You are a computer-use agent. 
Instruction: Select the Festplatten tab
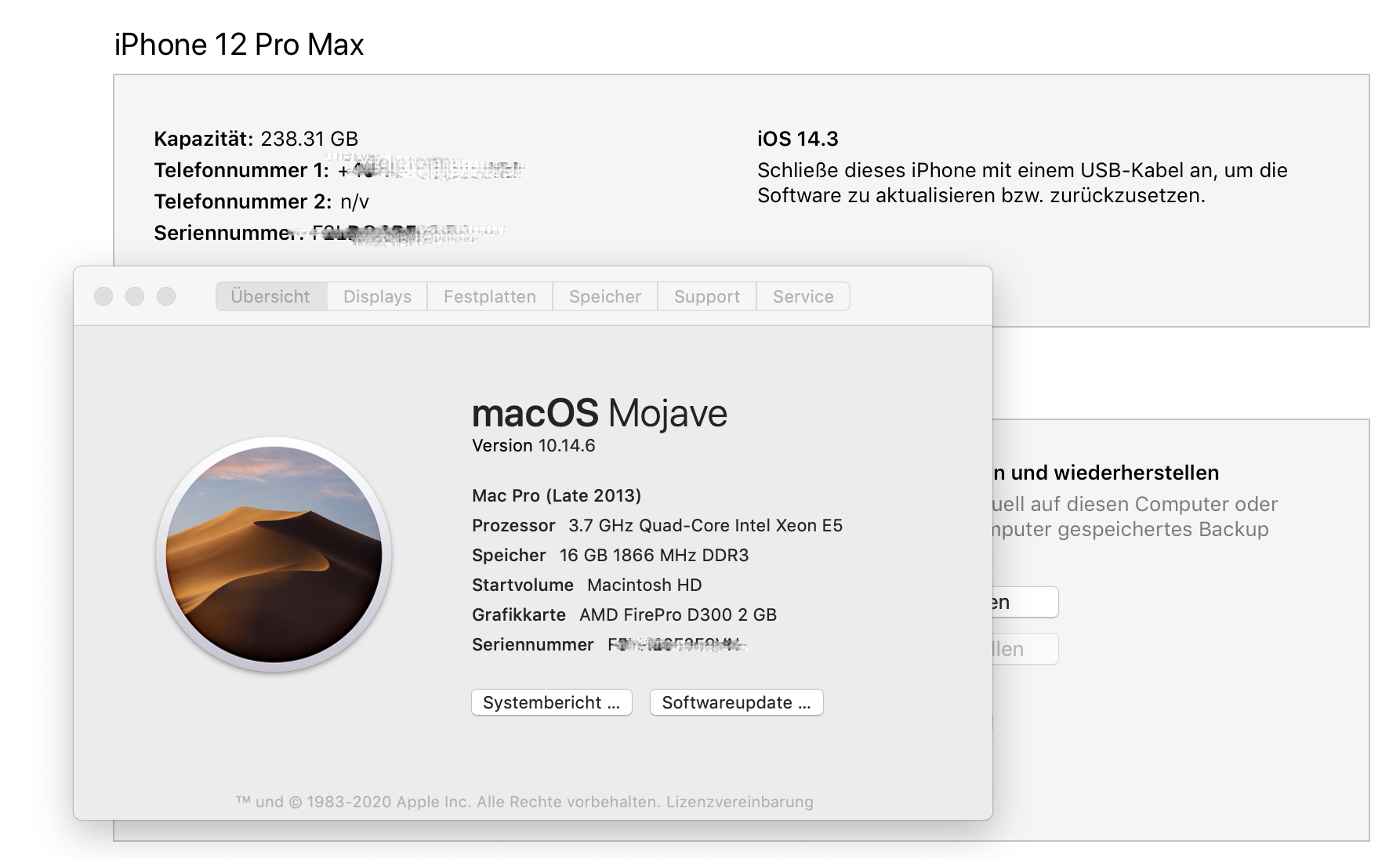(490, 296)
